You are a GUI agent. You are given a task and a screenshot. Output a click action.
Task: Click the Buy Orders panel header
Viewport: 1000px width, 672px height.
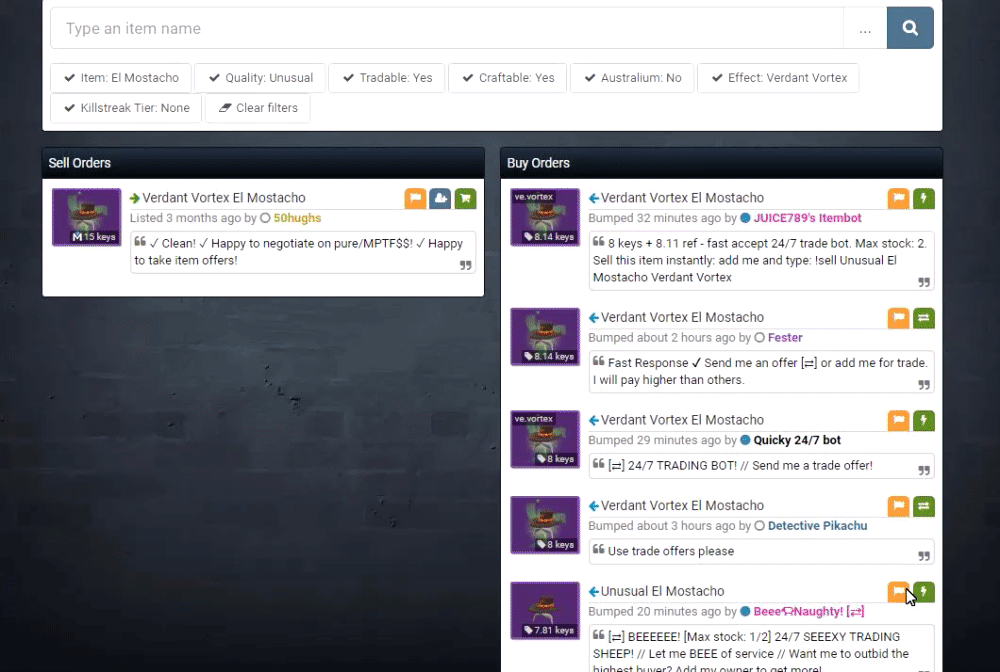coord(721,163)
